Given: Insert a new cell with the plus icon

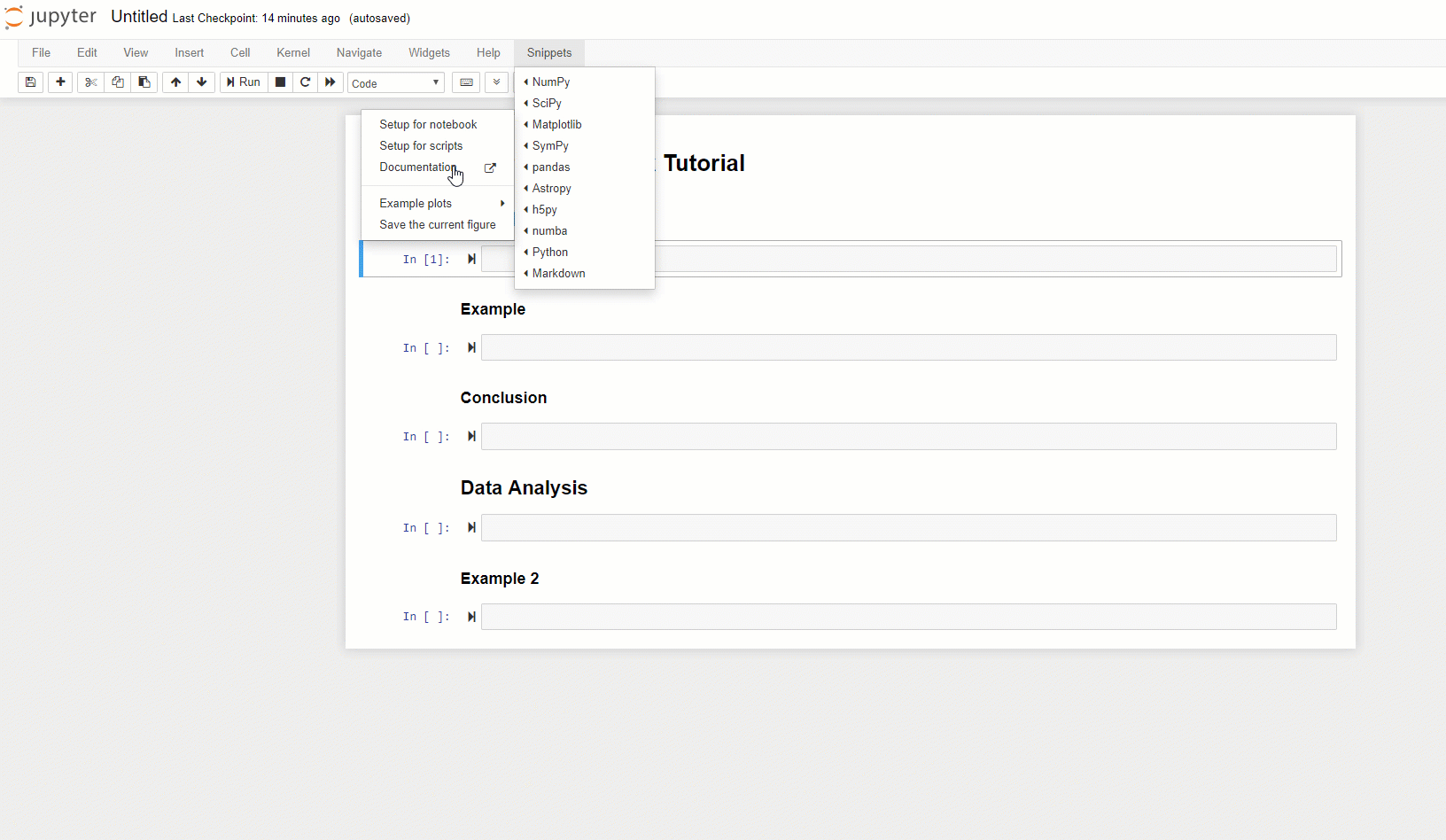Looking at the screenshot, I should click(x=60, y=82).
